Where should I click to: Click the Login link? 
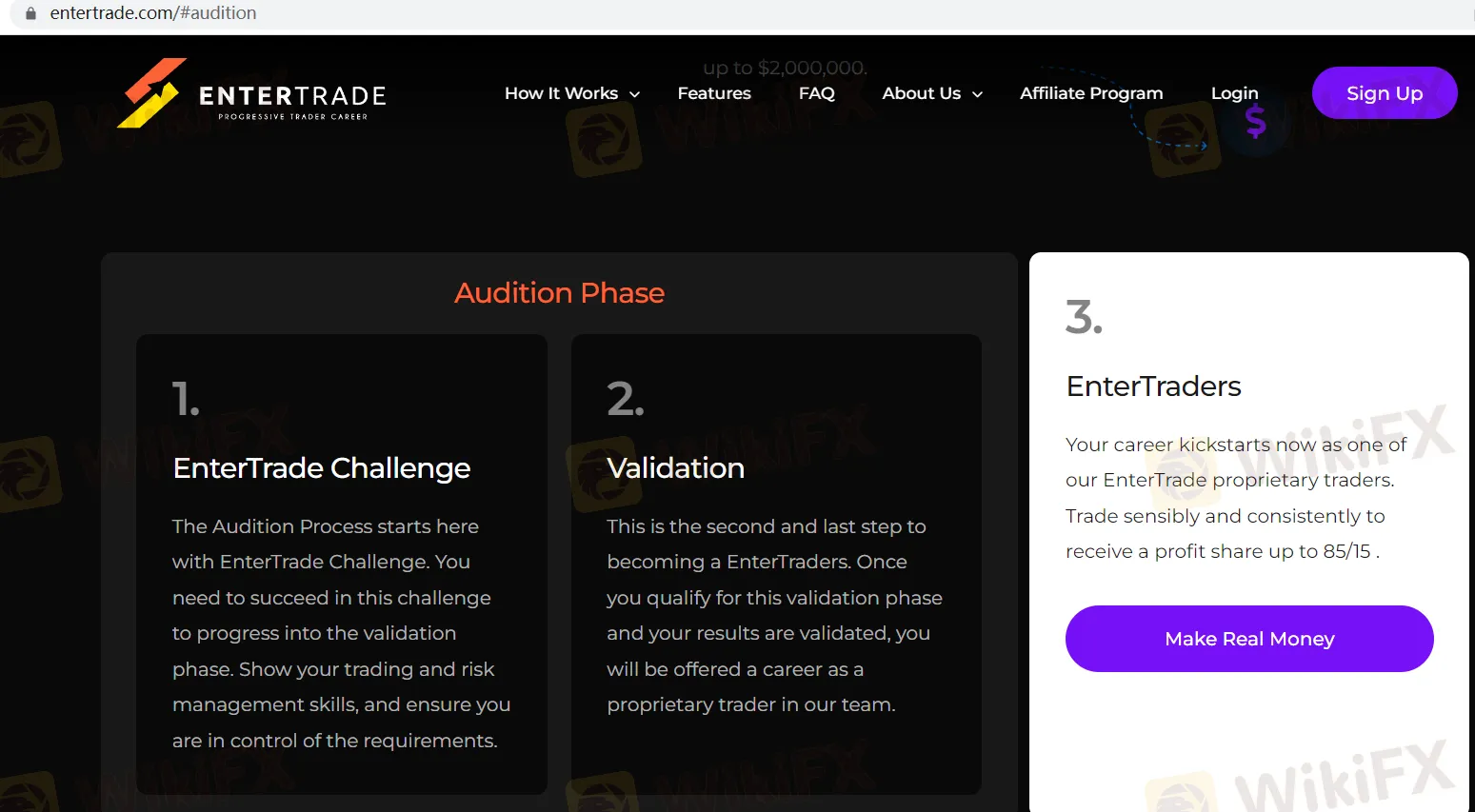(1234, 92)
